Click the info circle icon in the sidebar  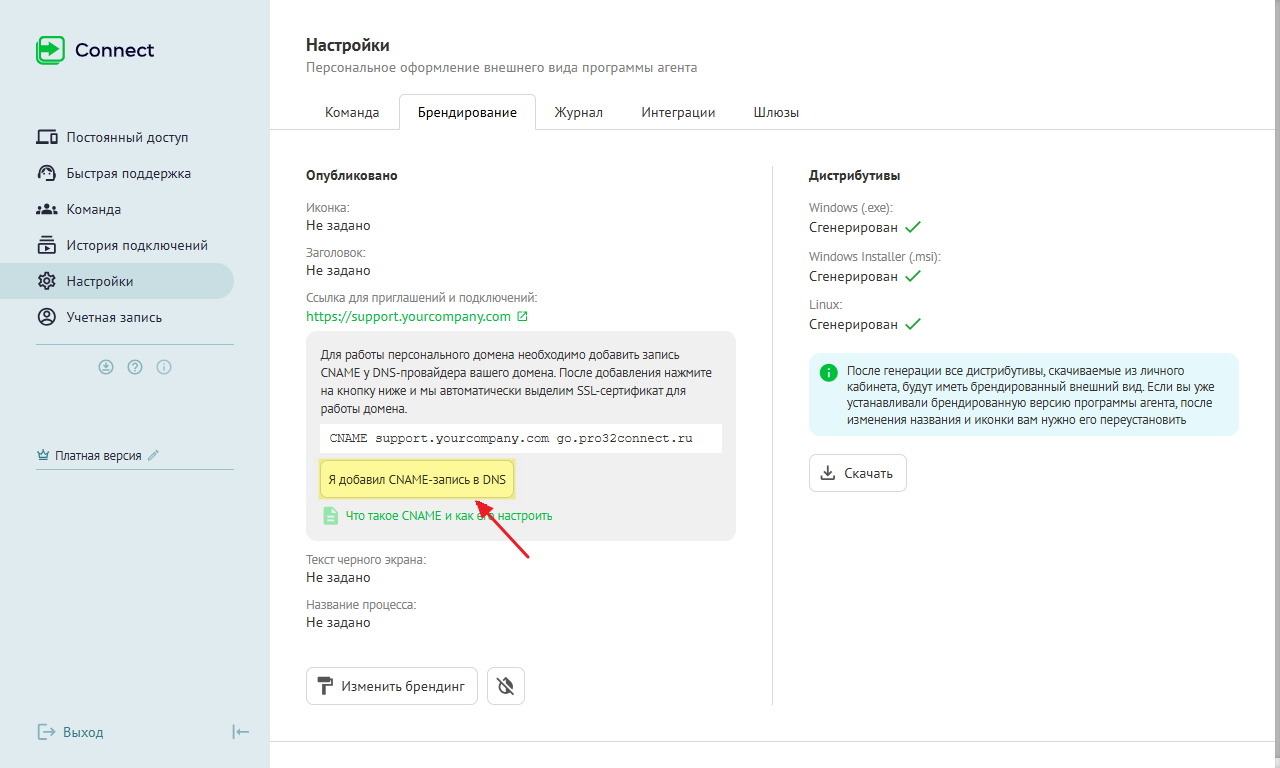pos(164,367)
